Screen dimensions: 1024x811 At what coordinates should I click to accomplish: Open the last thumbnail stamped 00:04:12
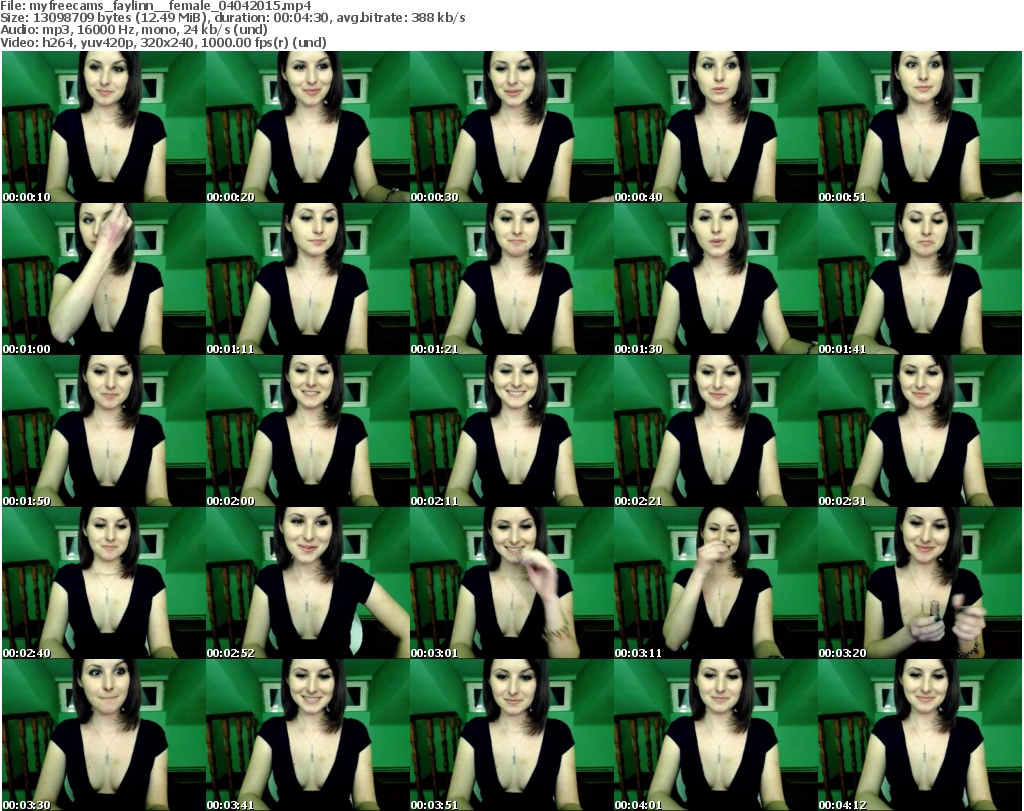coord(919,735)
